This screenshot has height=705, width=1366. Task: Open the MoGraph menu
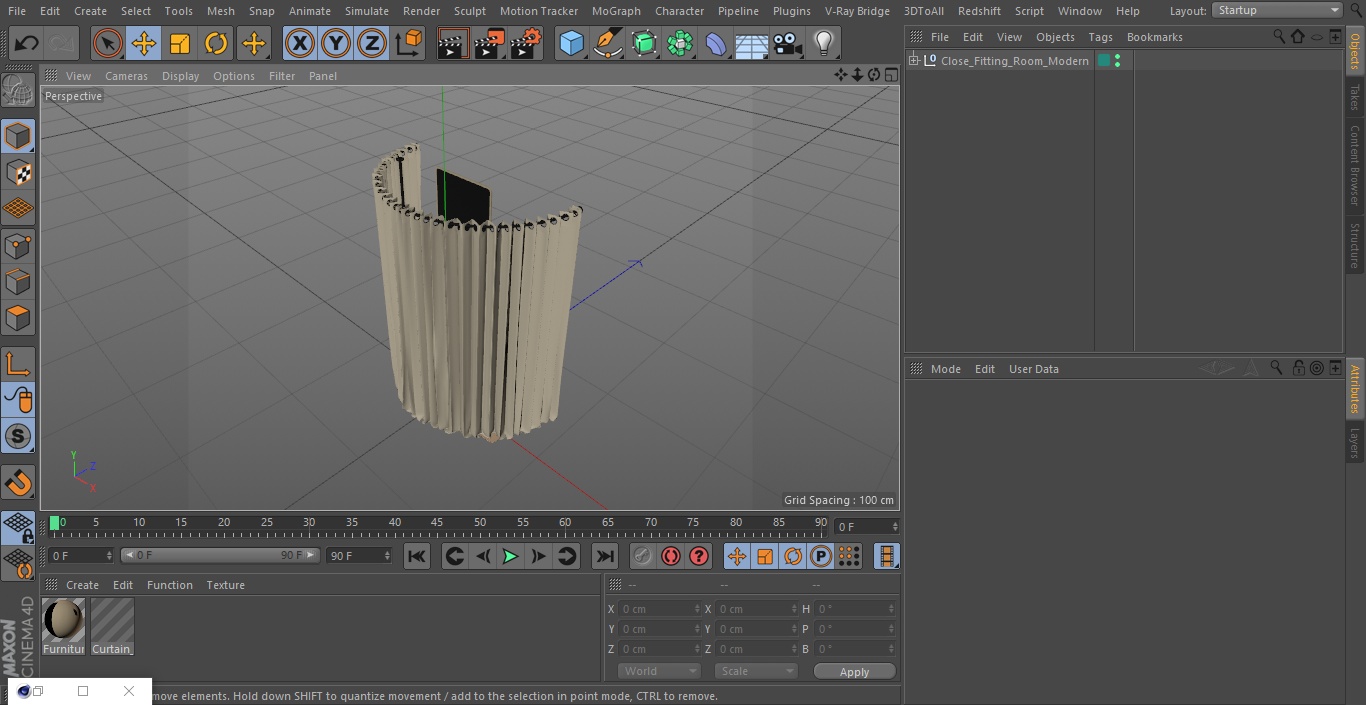tap(616, 11)
